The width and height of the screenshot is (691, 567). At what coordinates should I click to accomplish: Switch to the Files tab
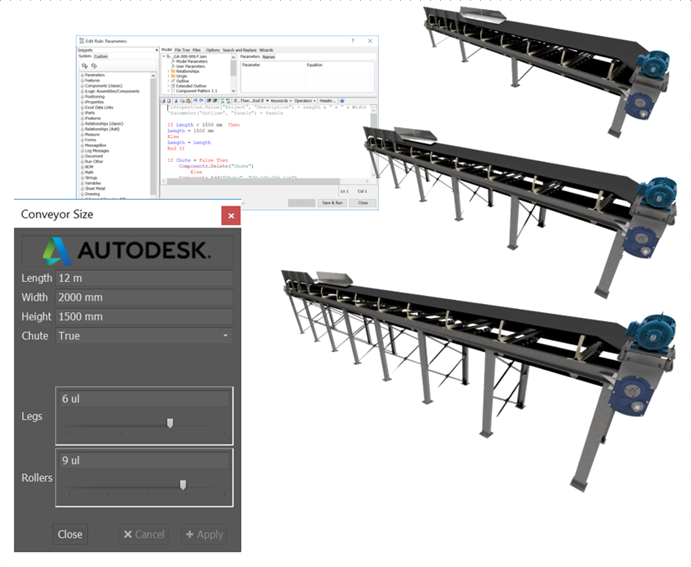click(x=197, y=50)
